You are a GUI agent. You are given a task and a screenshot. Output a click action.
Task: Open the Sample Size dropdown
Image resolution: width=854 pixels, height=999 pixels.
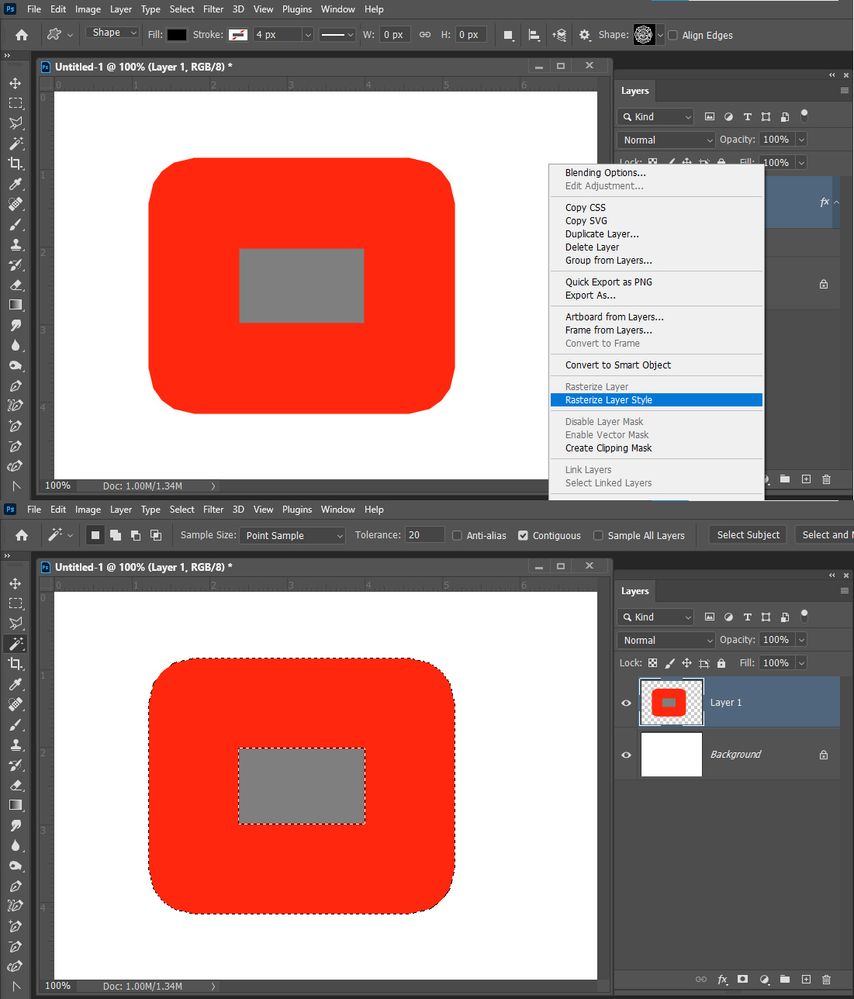tap(293, 535)
